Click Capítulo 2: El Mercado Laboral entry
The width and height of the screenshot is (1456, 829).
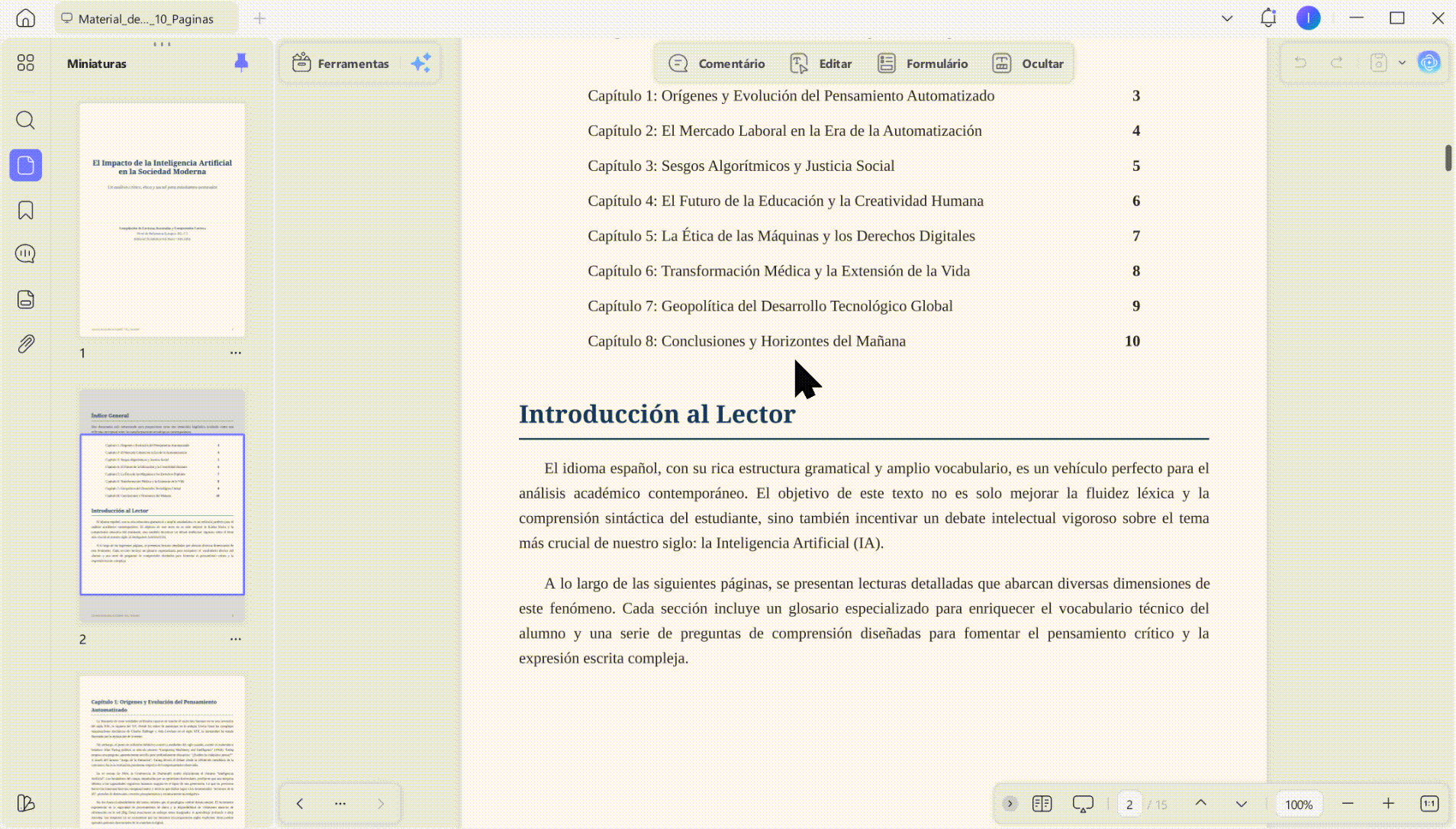coord(784,131)
